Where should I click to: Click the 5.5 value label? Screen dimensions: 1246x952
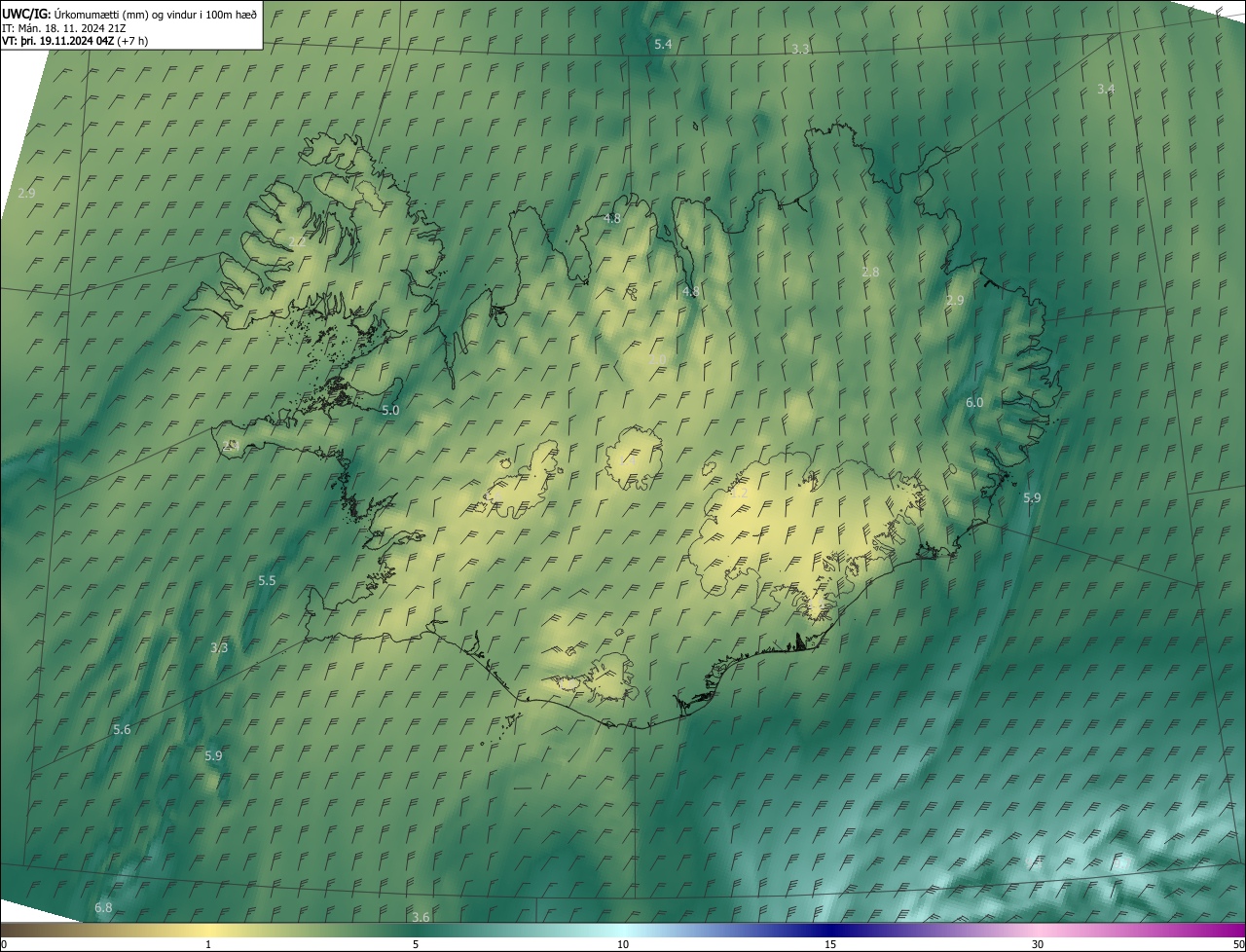(x=267, y=580)
